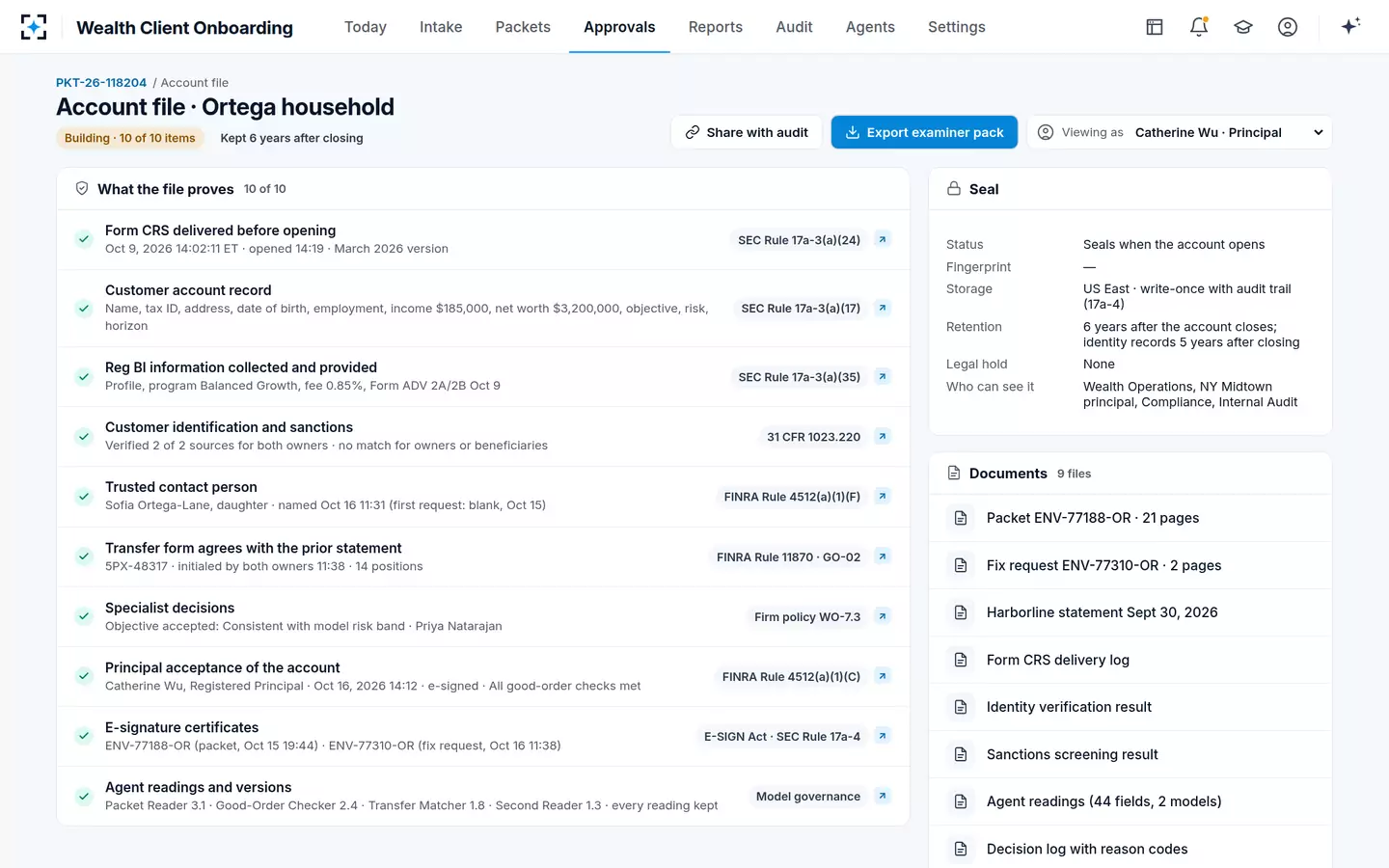
Task: Open Firm policy WO-7.3 reference arrow
Action: point(882,616)
